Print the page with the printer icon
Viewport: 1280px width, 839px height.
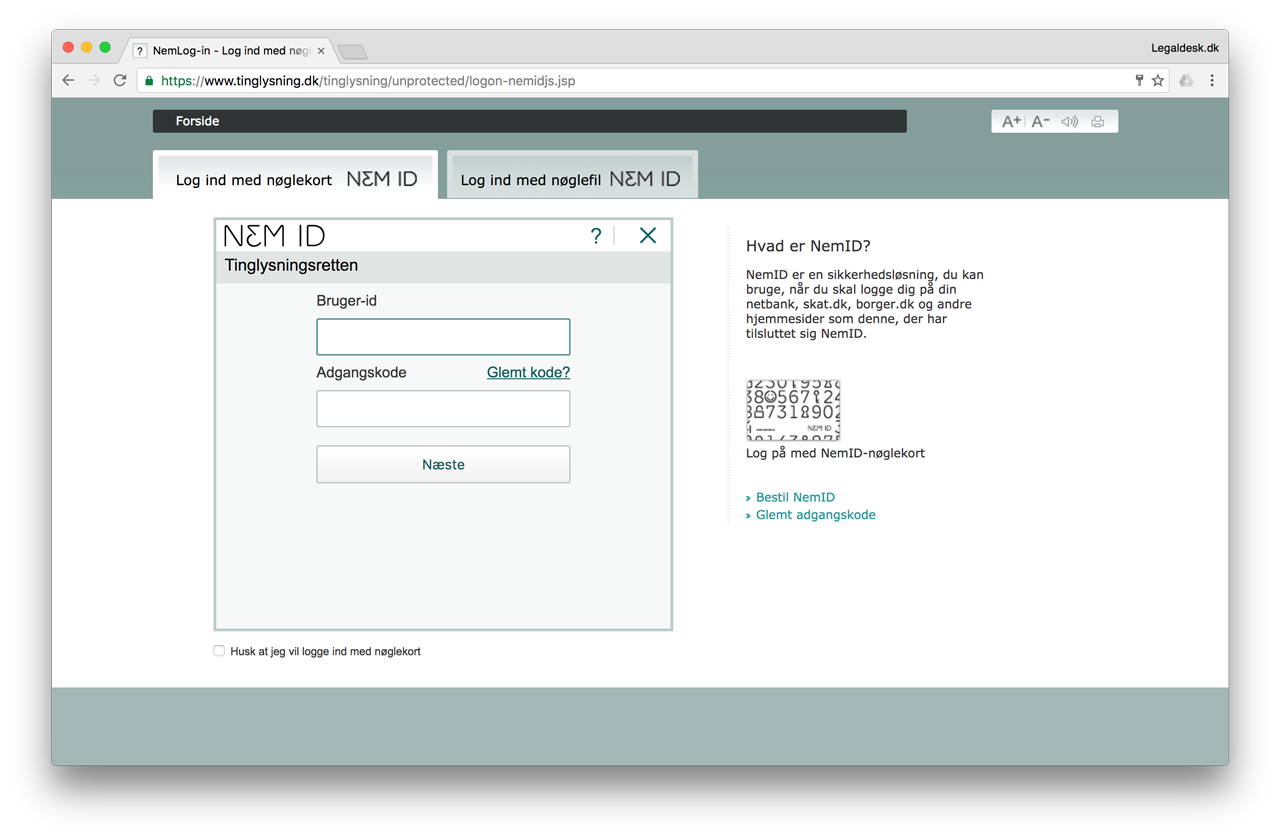coord(1098,122)
